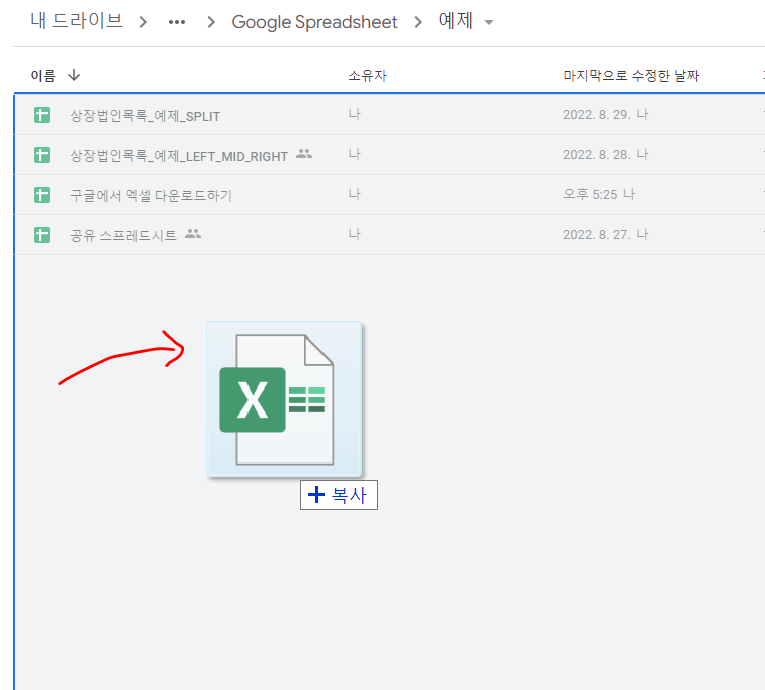Viewport: 765px width, 690px height.
Task: Click the chevron before 예제
Action: (418, 22)
